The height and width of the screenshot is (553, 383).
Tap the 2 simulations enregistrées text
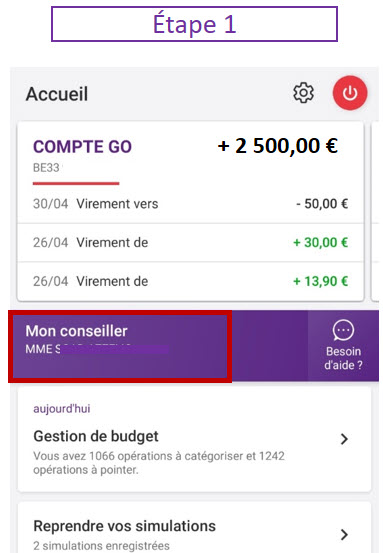click(x=101, y=546)
